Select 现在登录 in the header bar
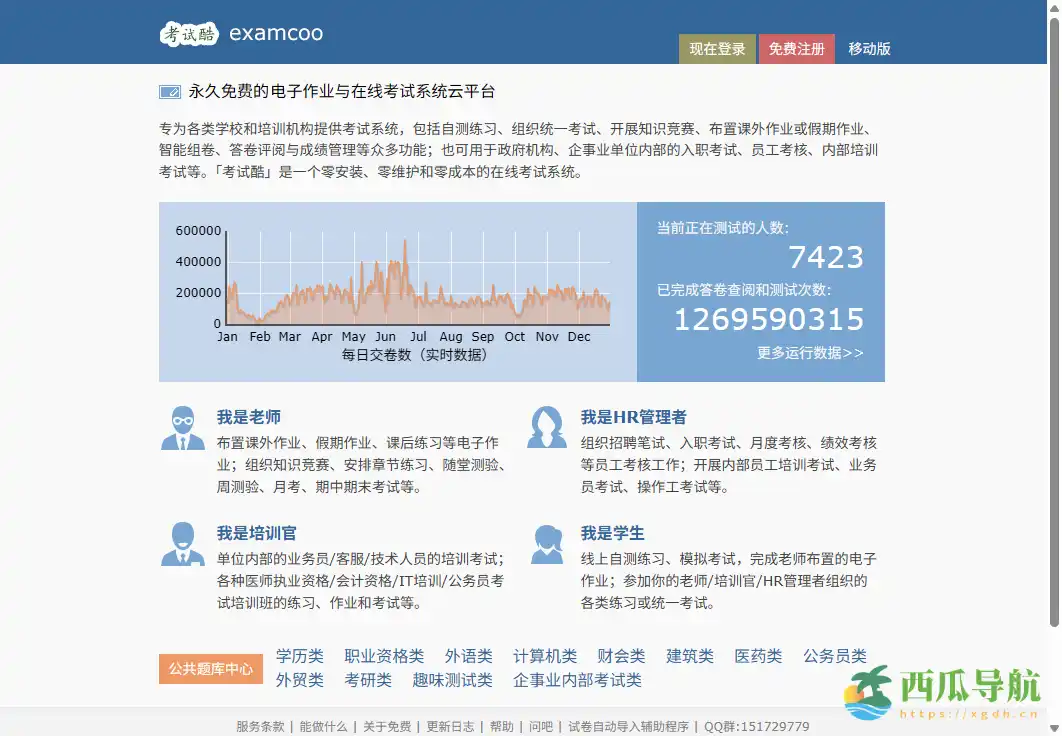The image size is (1062, 736). click(x=717, y=48)
